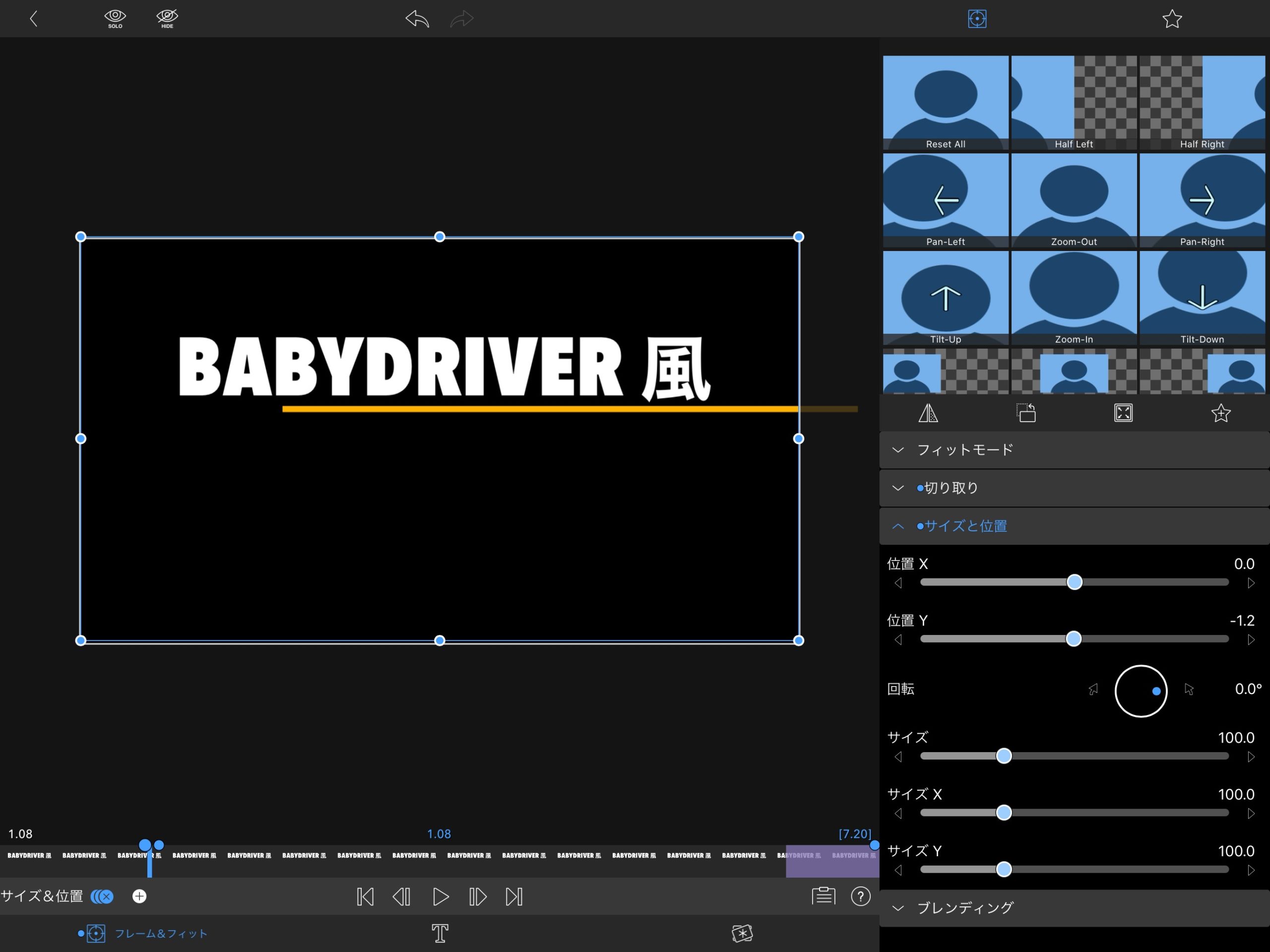Expand the フィットモード section
The image size is (1270, 952).
(x=1074, y=450)
